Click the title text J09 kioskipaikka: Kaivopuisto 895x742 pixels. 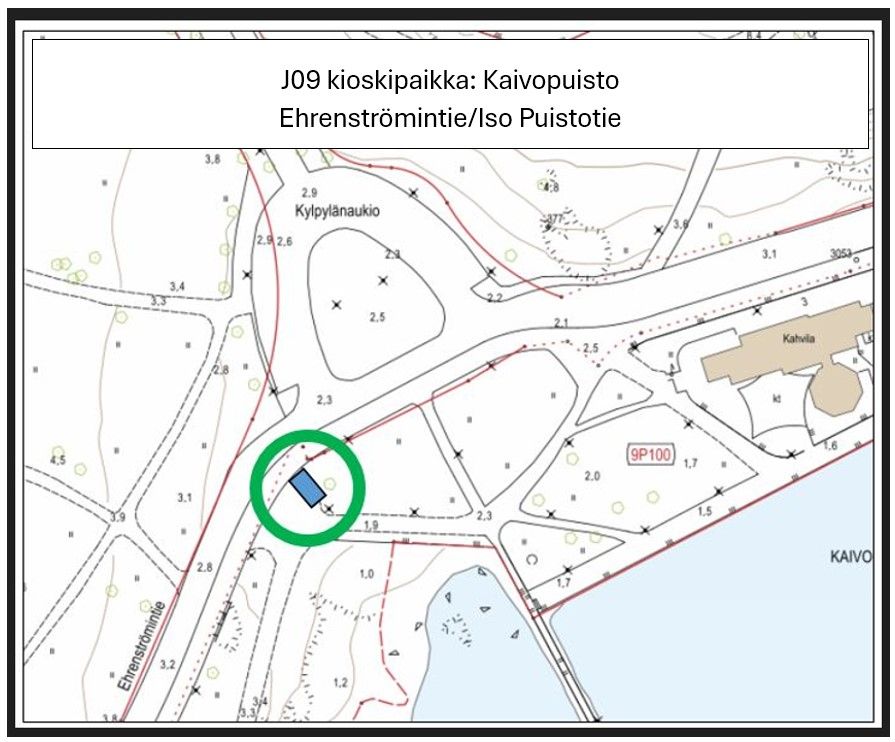pos(450,79)
